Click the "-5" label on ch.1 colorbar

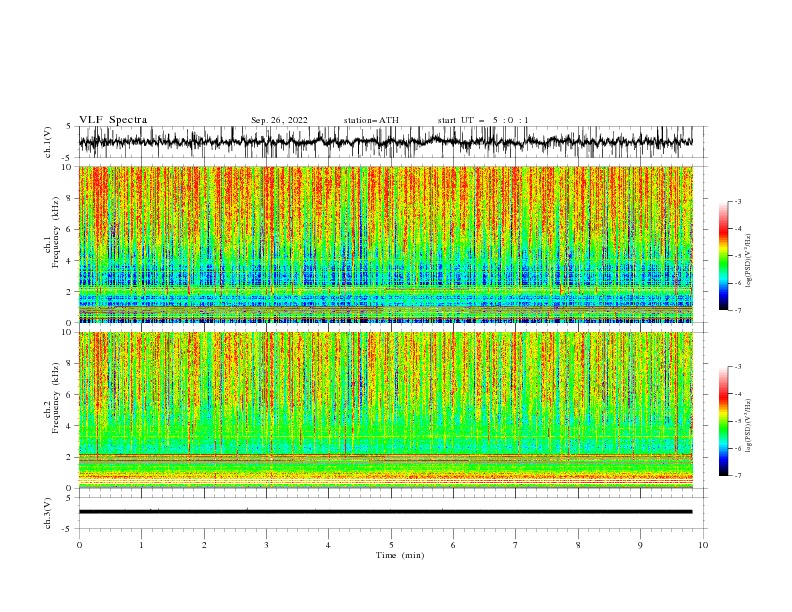737,256
